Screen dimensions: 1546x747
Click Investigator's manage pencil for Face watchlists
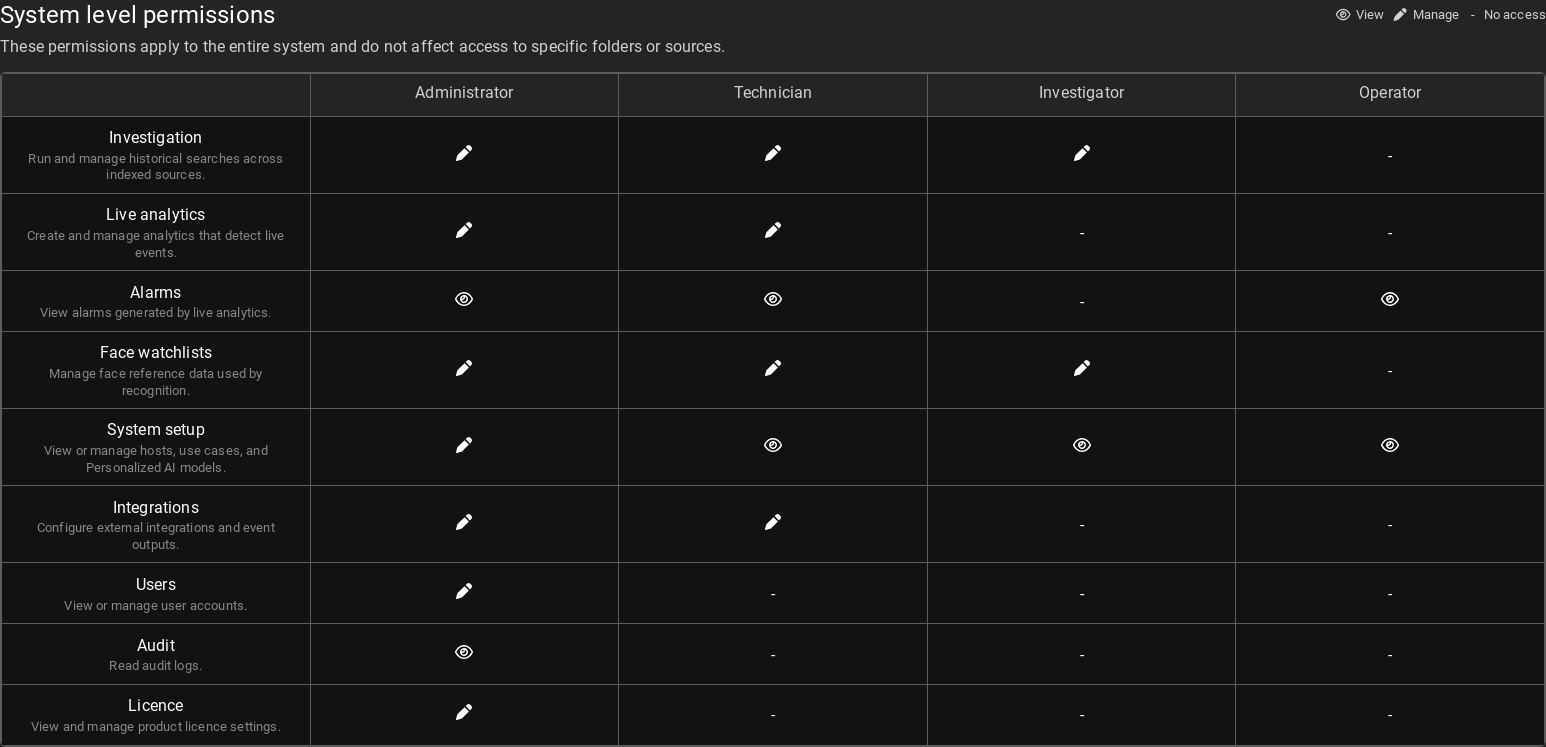click(x=1082, y=368)
